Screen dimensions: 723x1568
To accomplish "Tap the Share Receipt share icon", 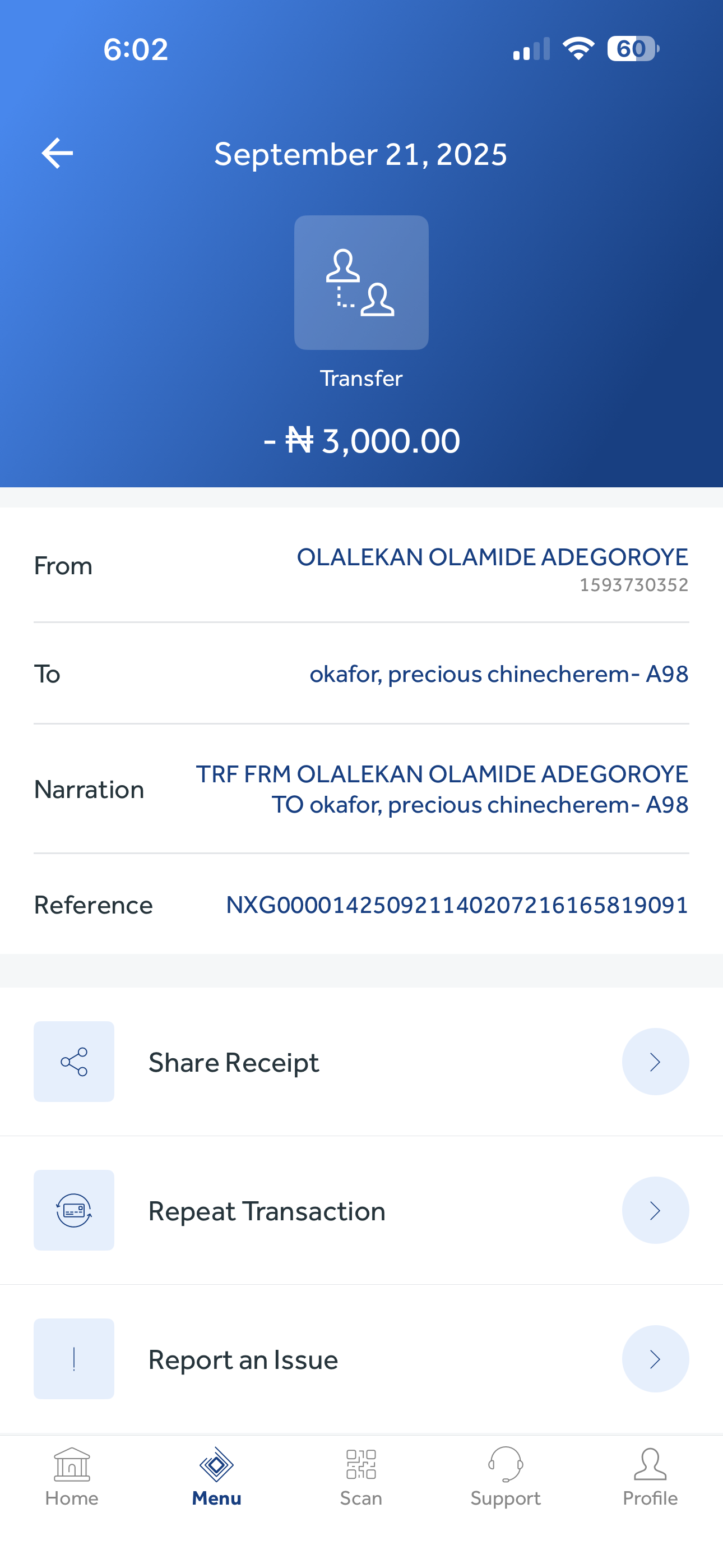I will click(73, 1062).
